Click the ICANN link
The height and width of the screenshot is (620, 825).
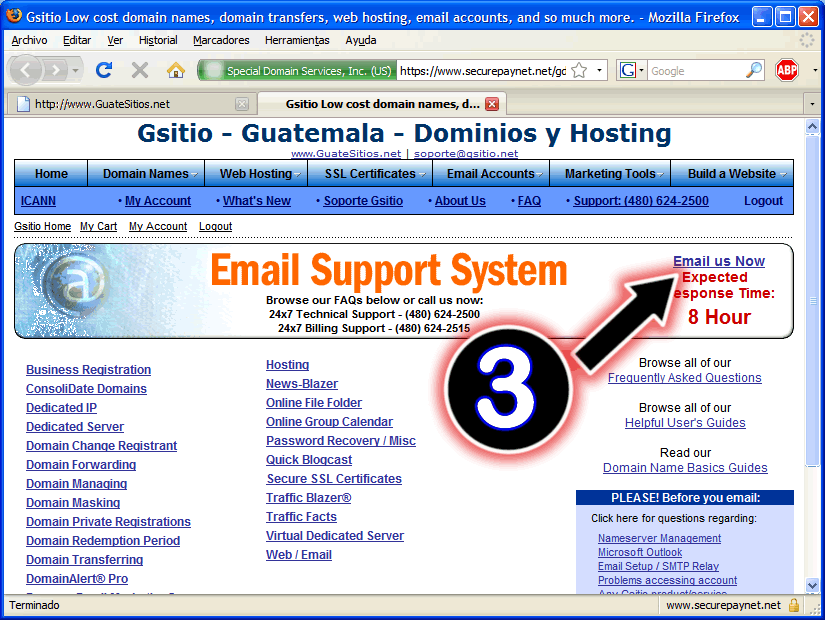click(38, 201)
